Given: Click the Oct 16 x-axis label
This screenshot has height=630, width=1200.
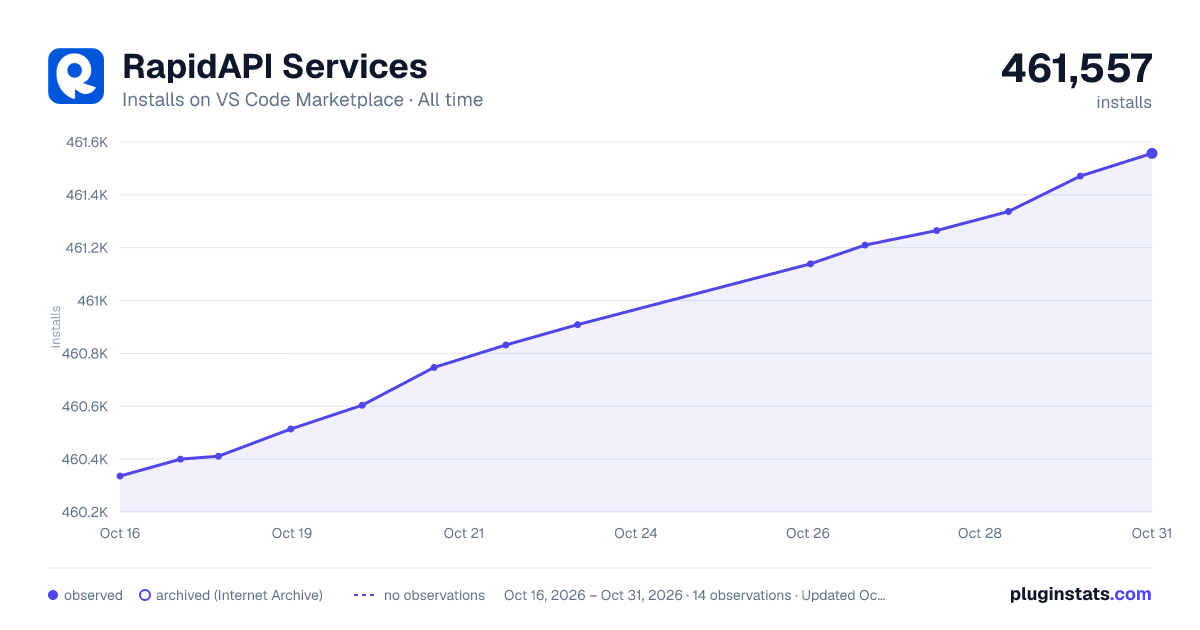Looking at the screenshot, I should [120, 533].
